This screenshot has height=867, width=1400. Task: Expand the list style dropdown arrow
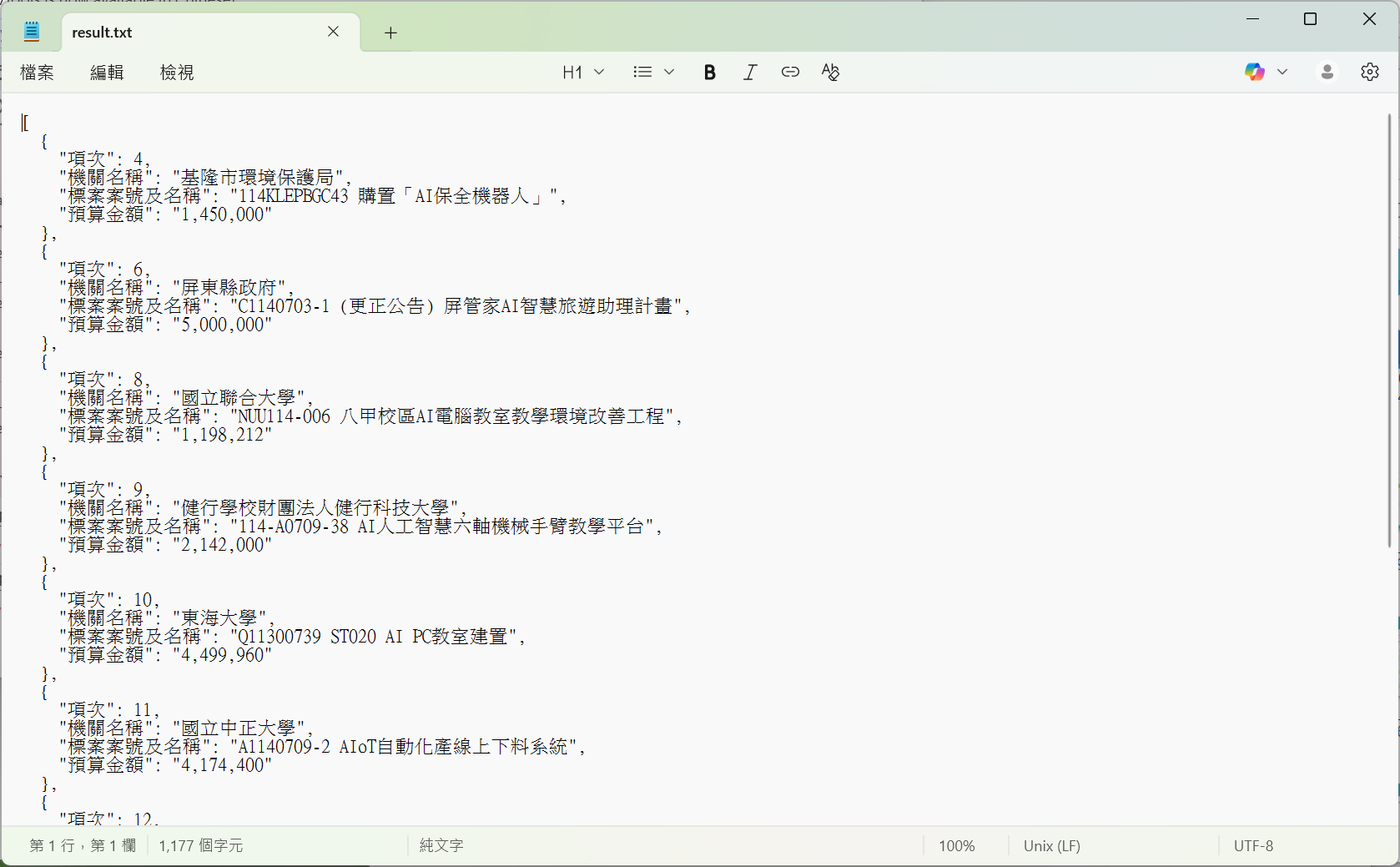[669, 73]
